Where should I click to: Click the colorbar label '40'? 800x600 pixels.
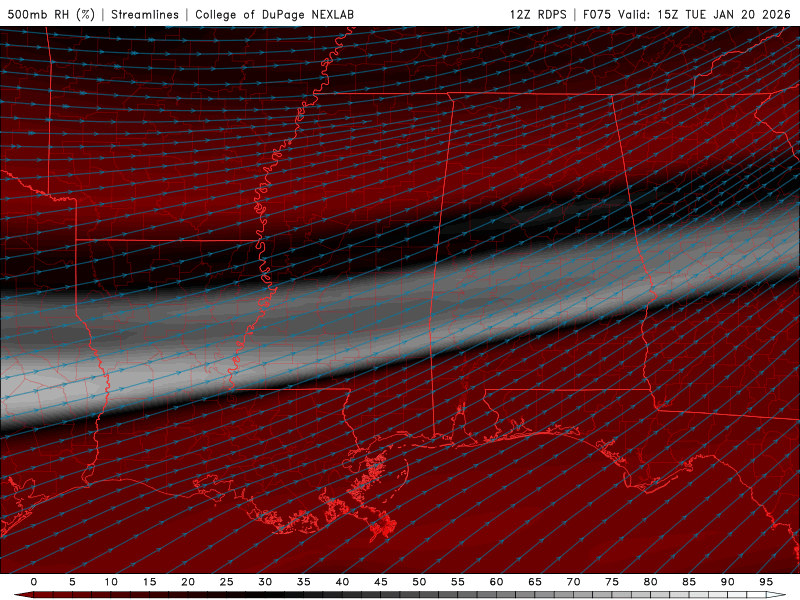point(342,582)
